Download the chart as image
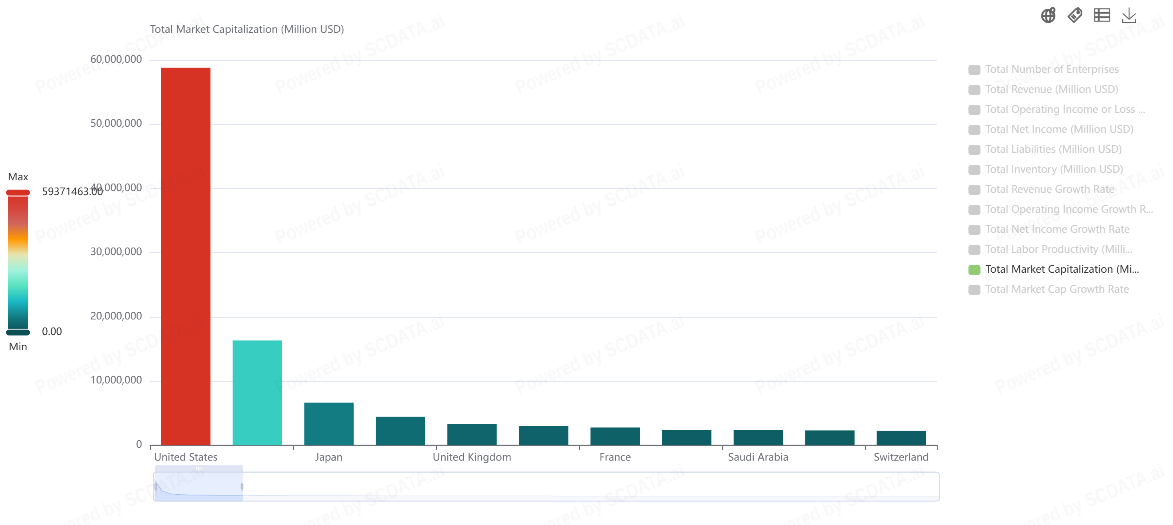This screenshot has height=525, width=1173. pyautogui.click(x=1129, y=15)
